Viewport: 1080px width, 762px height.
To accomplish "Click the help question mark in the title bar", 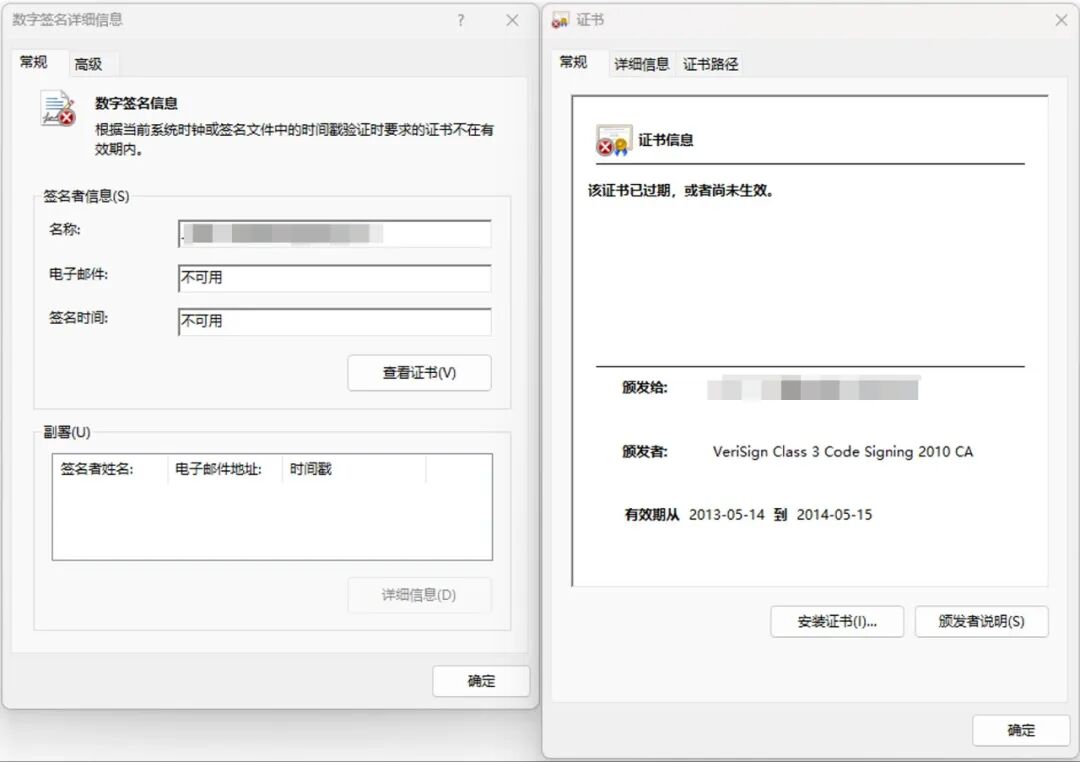I will [460, 20].
